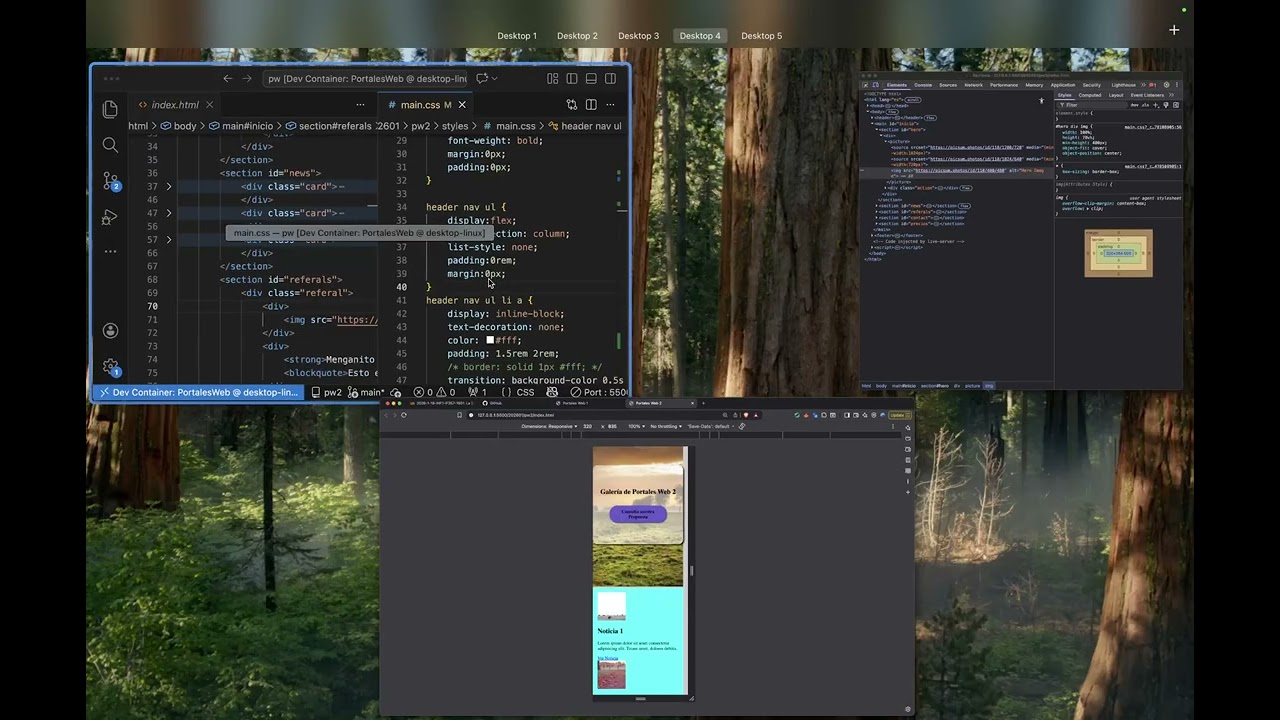Screen dimensions: 1280x720
Task: Open more actions for index.html editor group
Action: pos(360,104)
